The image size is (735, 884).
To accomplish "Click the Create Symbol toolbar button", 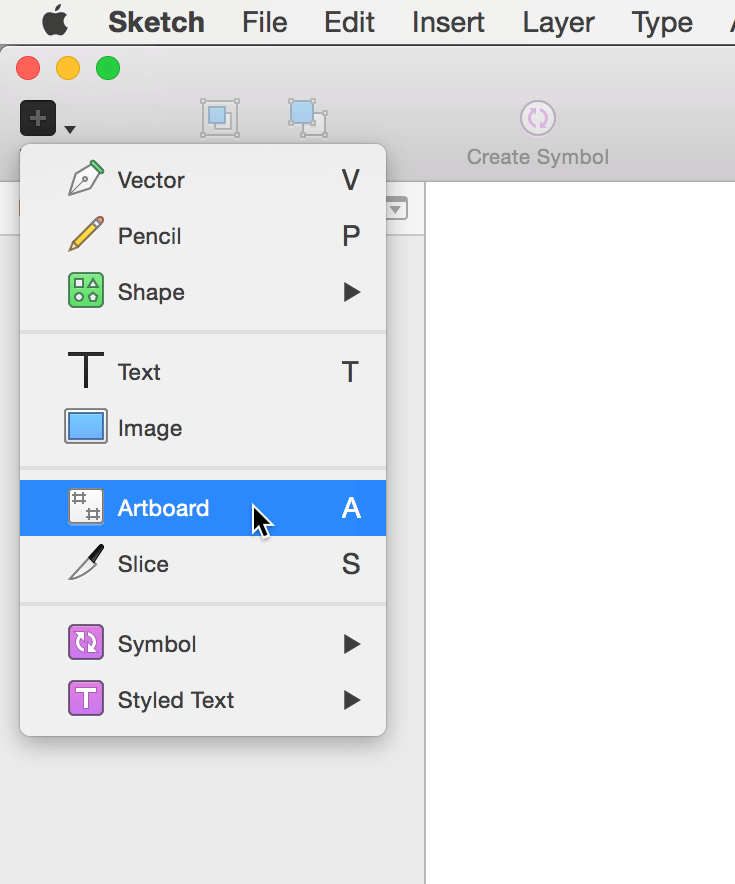I will 538,132.
